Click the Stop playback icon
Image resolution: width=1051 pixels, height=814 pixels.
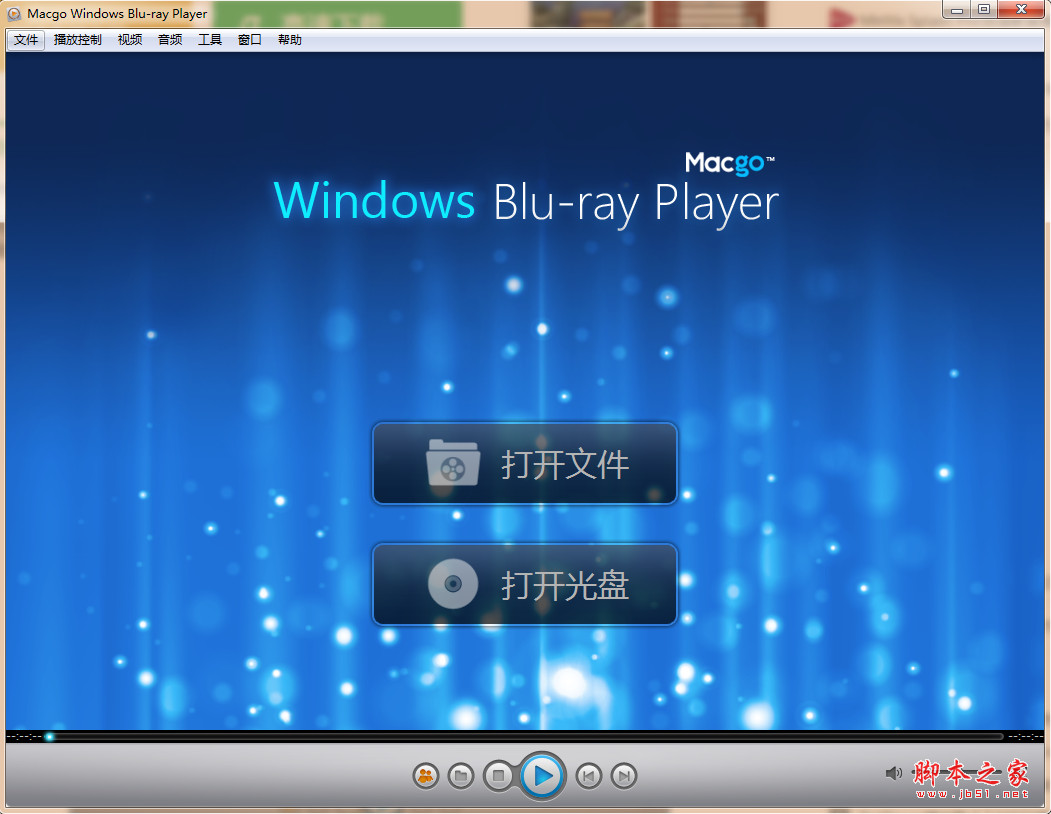(x=498, y=776)
